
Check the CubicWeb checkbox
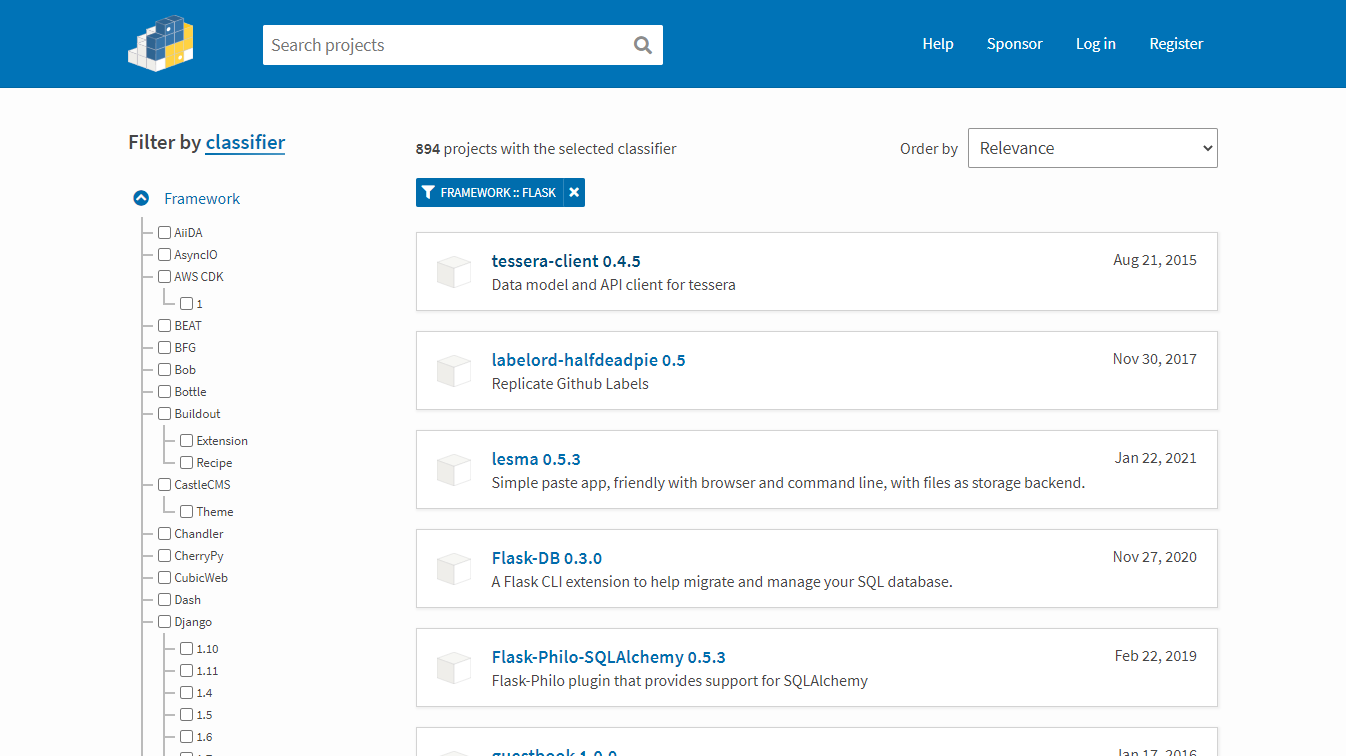(164, 577)
